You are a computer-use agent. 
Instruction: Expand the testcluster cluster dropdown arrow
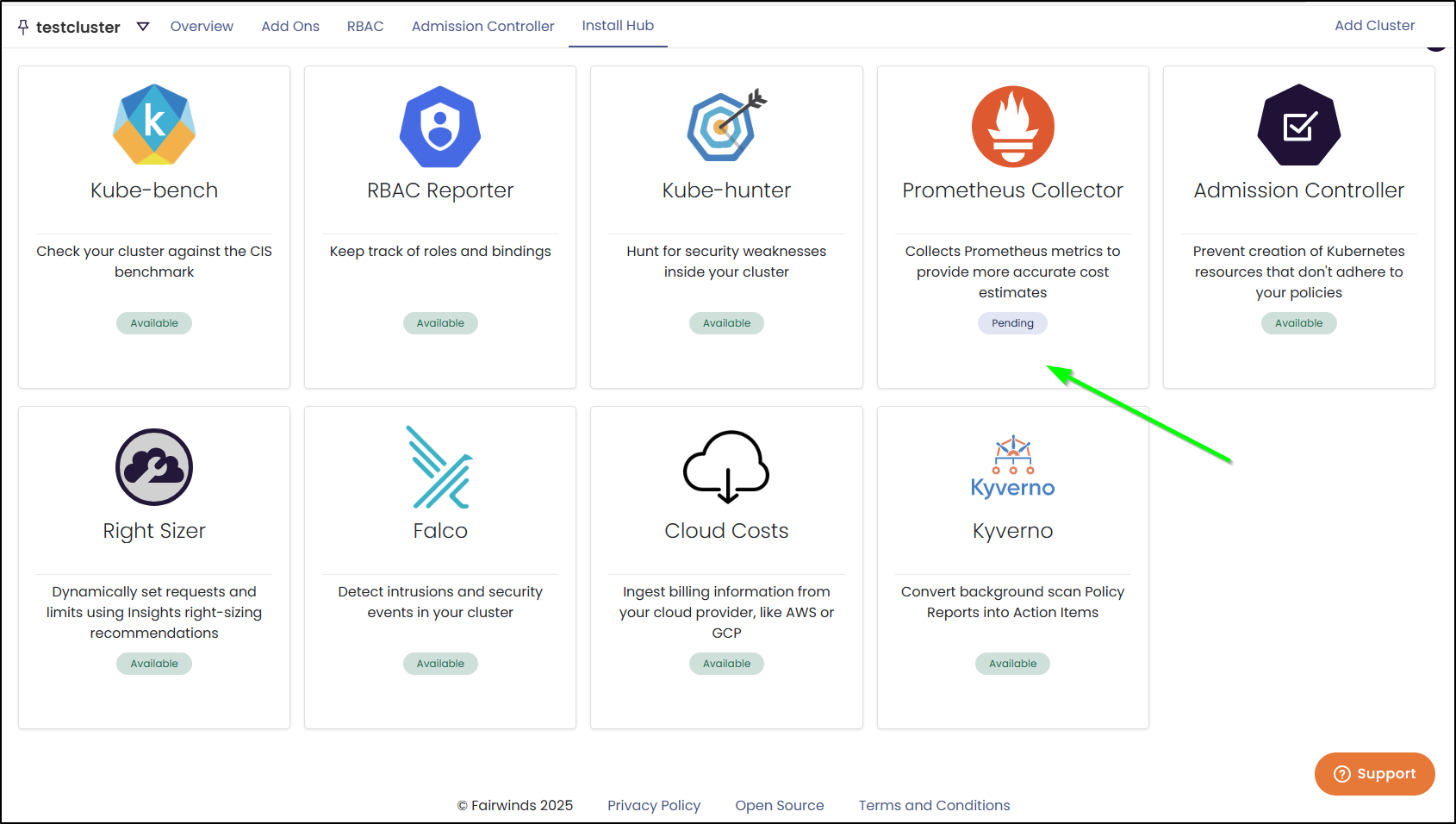[x=143, y=27]
